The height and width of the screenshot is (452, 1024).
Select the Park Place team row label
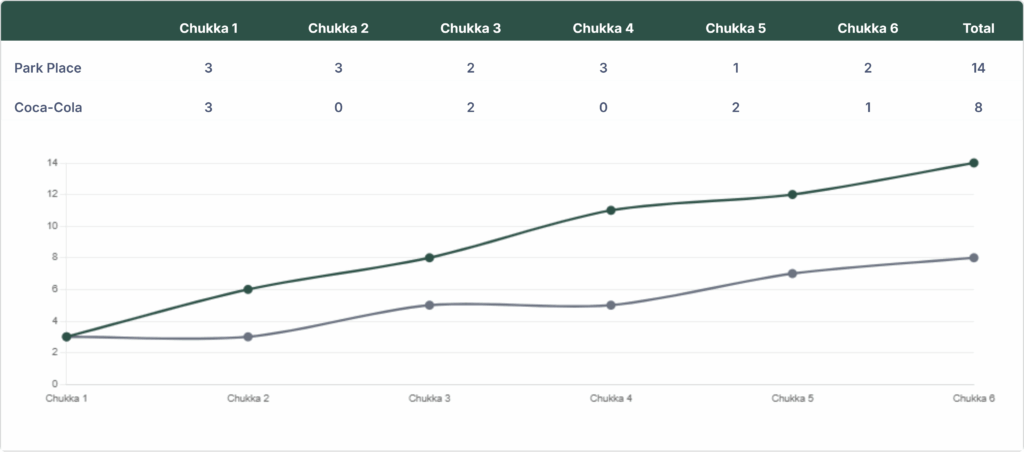pyautogui.click(x=48, y=68)
